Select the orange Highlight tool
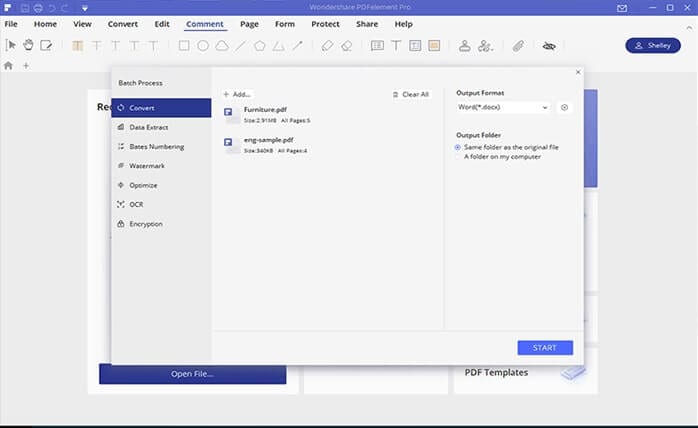This screenshot has width=698, height=428. pyautogui.click(x=77, y=45)
